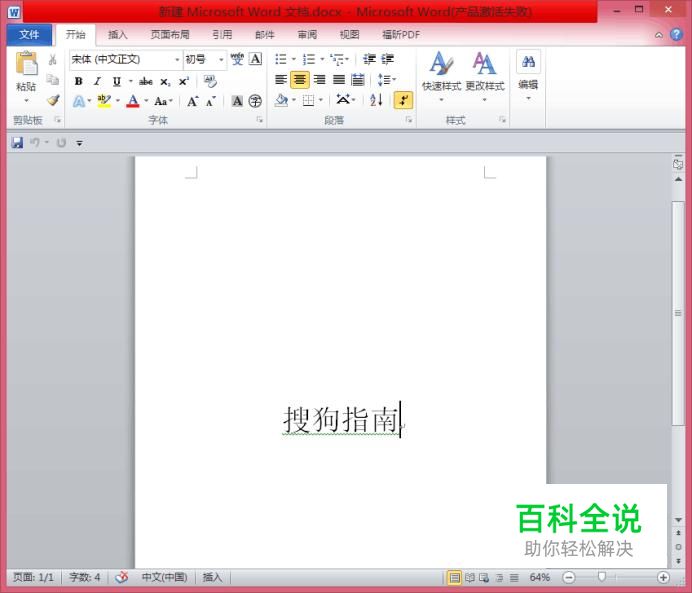Click the Sort icon

tap(376, 100)
